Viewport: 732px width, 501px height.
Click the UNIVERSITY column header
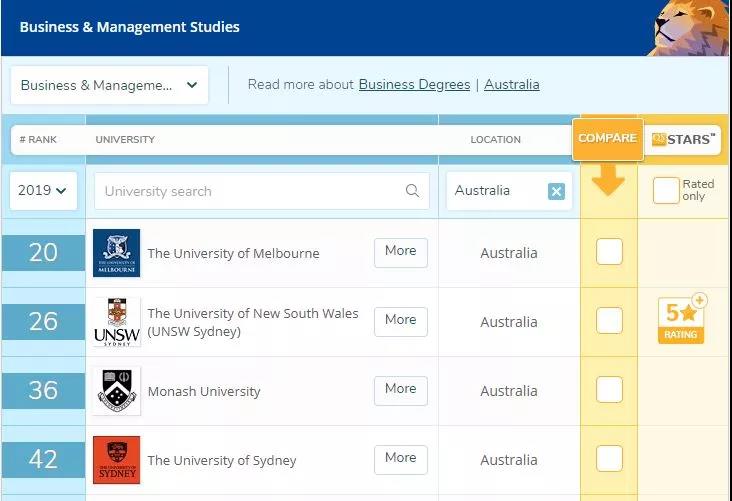[x=125, y=140]
